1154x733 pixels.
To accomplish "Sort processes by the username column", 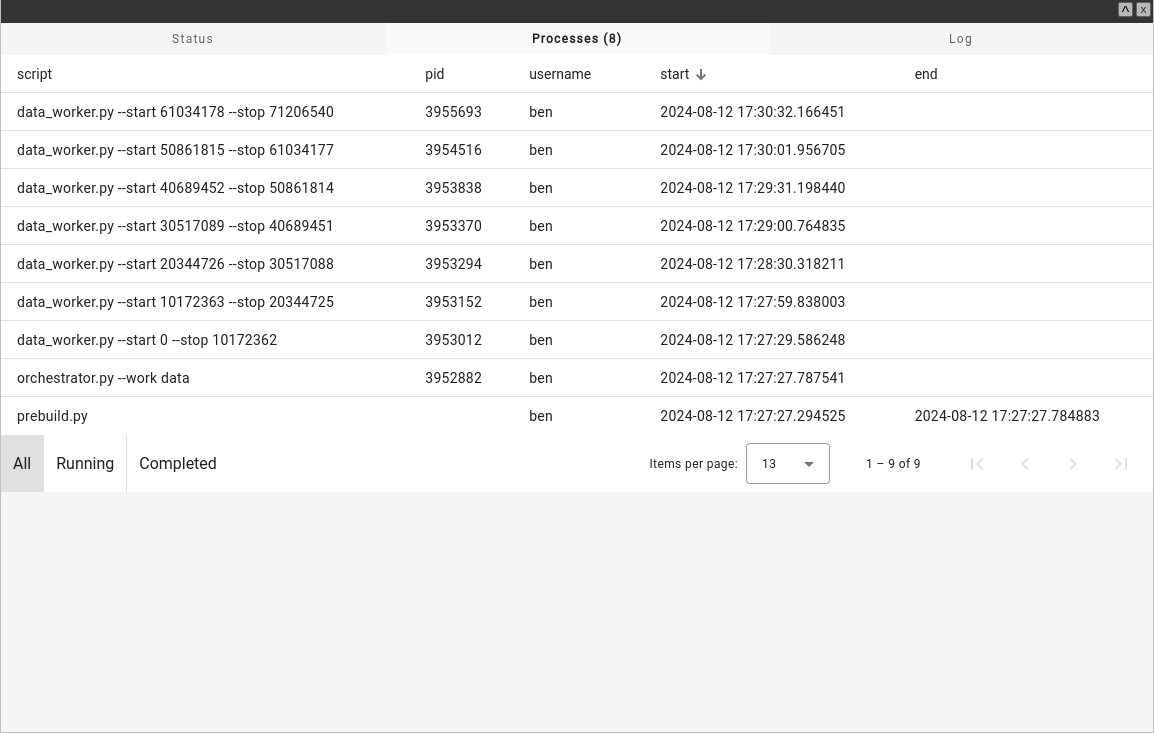I will (560, 74).
